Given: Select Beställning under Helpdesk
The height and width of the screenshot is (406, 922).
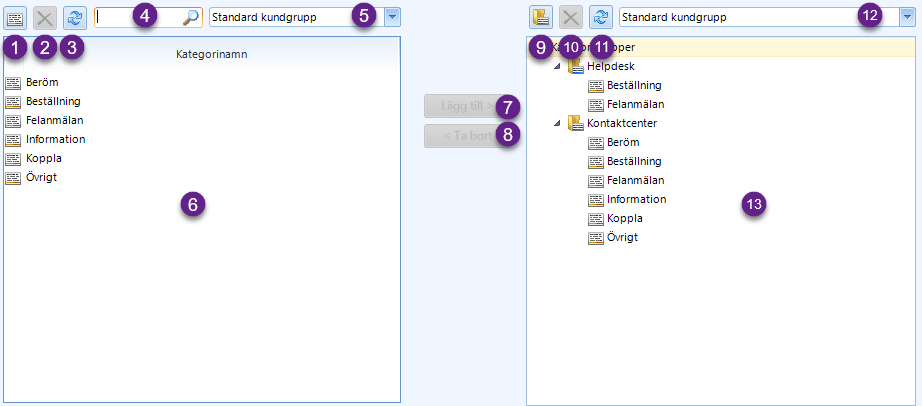Looking at the screenshot, I should point(634,85).
